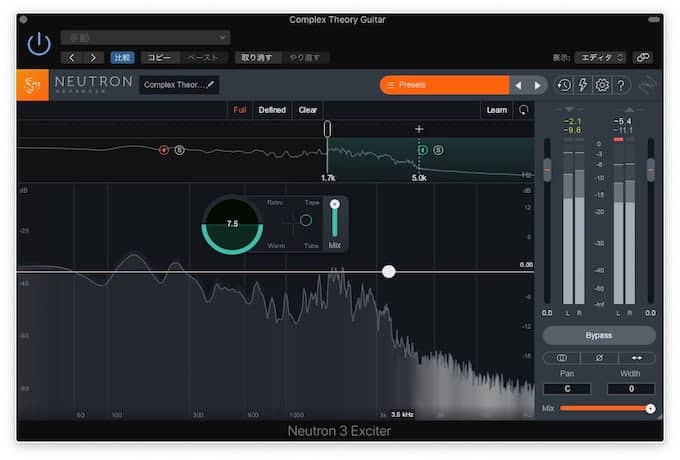Click the pencil rename icon

click(x=211, y=85)
